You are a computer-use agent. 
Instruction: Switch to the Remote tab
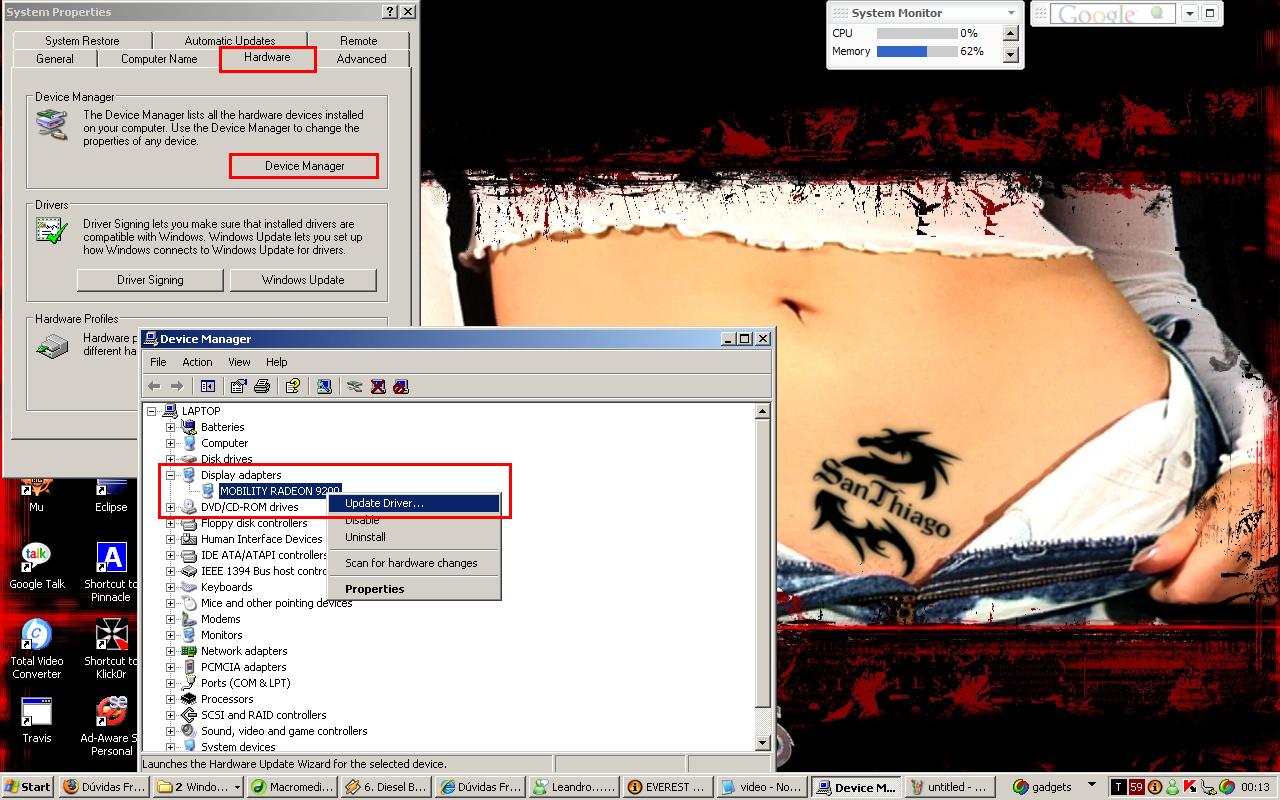358,41
